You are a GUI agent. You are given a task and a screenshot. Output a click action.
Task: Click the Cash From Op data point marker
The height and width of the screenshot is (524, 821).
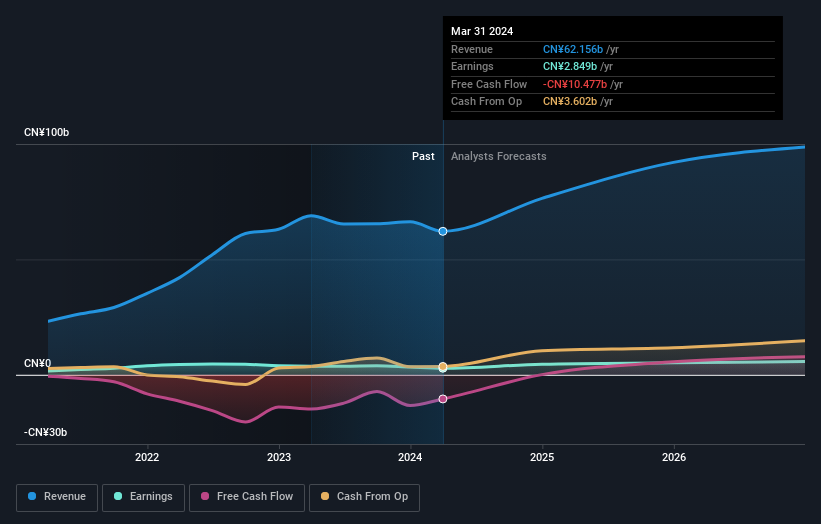point(443,366)
